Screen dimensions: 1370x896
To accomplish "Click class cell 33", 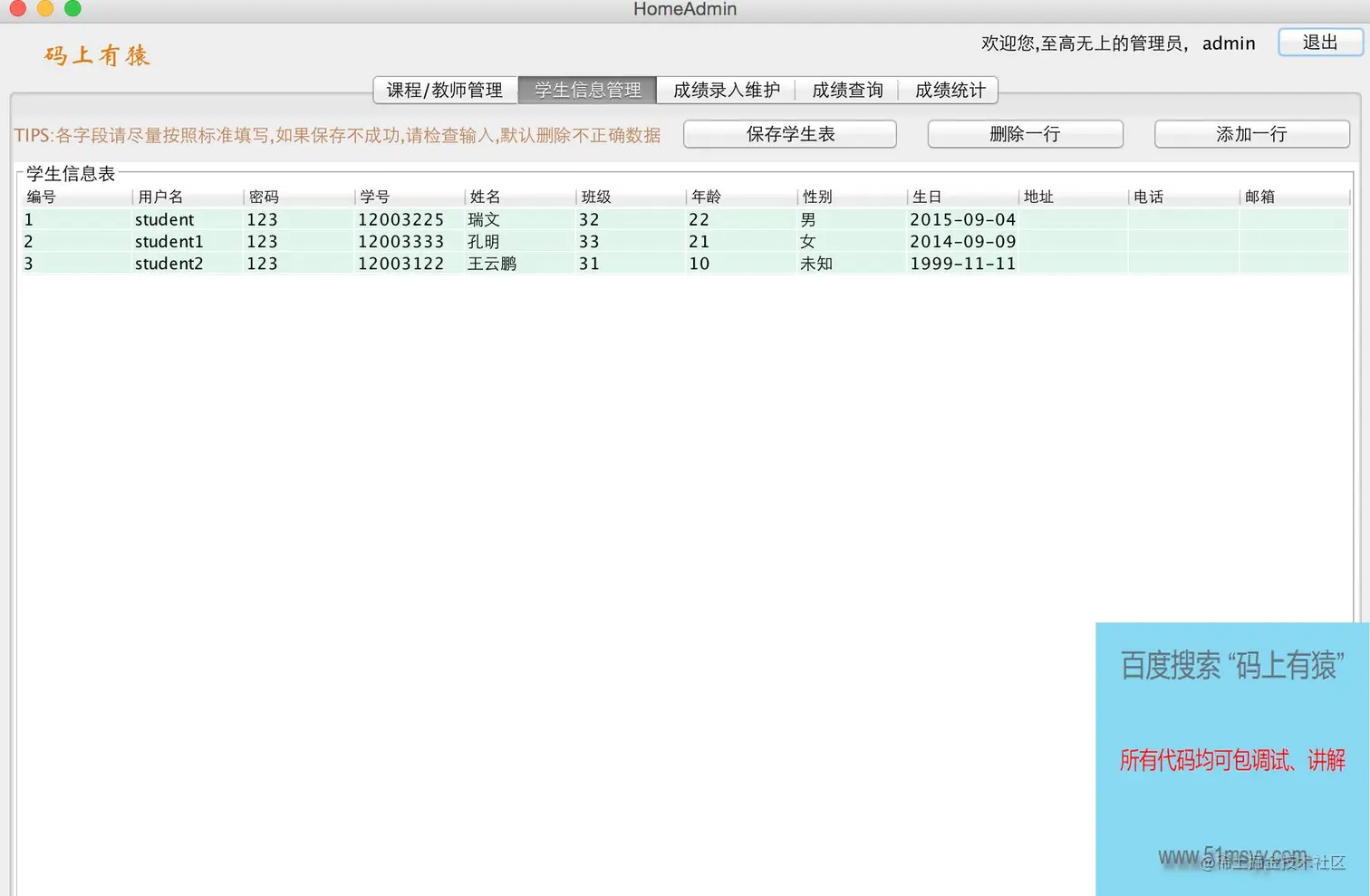I will tap(631, 242).
